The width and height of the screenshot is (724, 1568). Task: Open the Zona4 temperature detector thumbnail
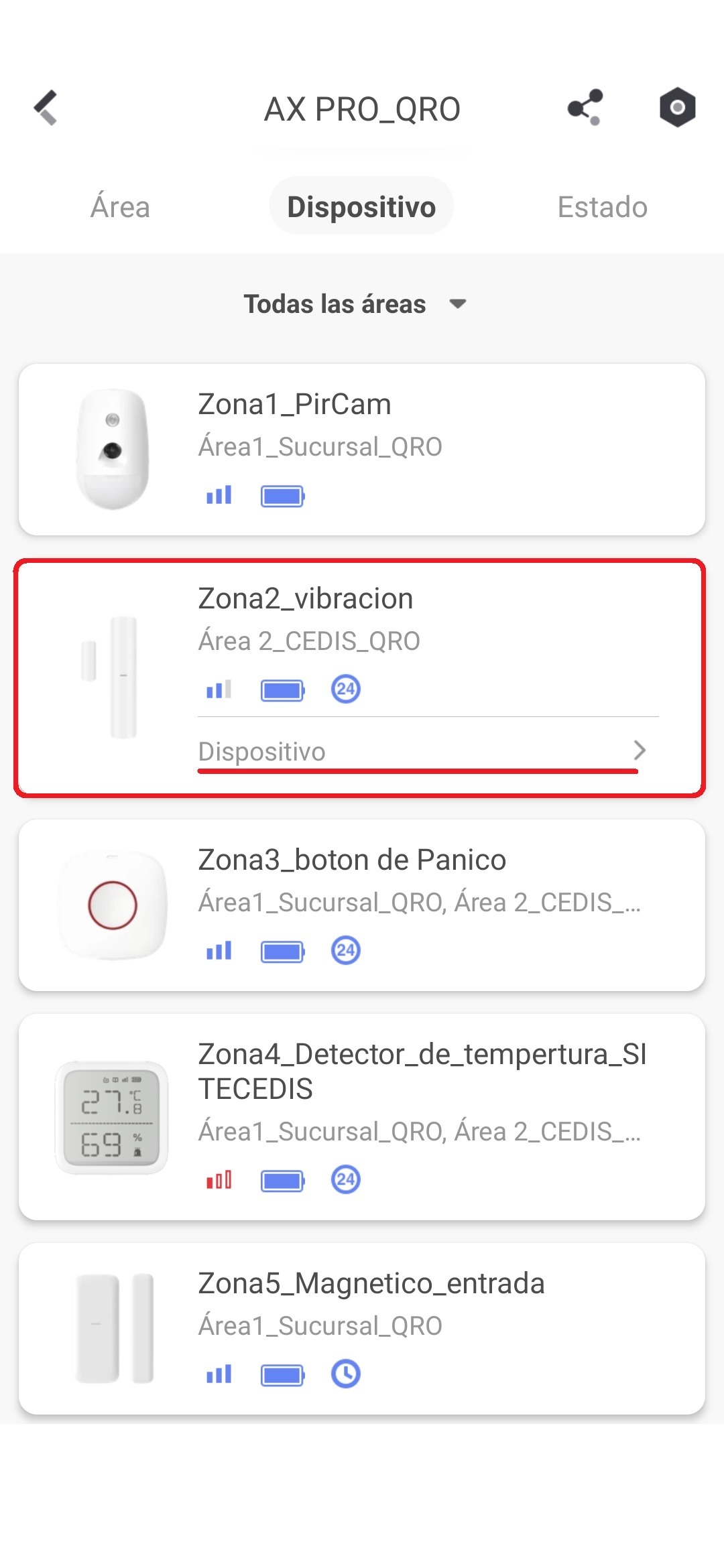click(111, 1118)
